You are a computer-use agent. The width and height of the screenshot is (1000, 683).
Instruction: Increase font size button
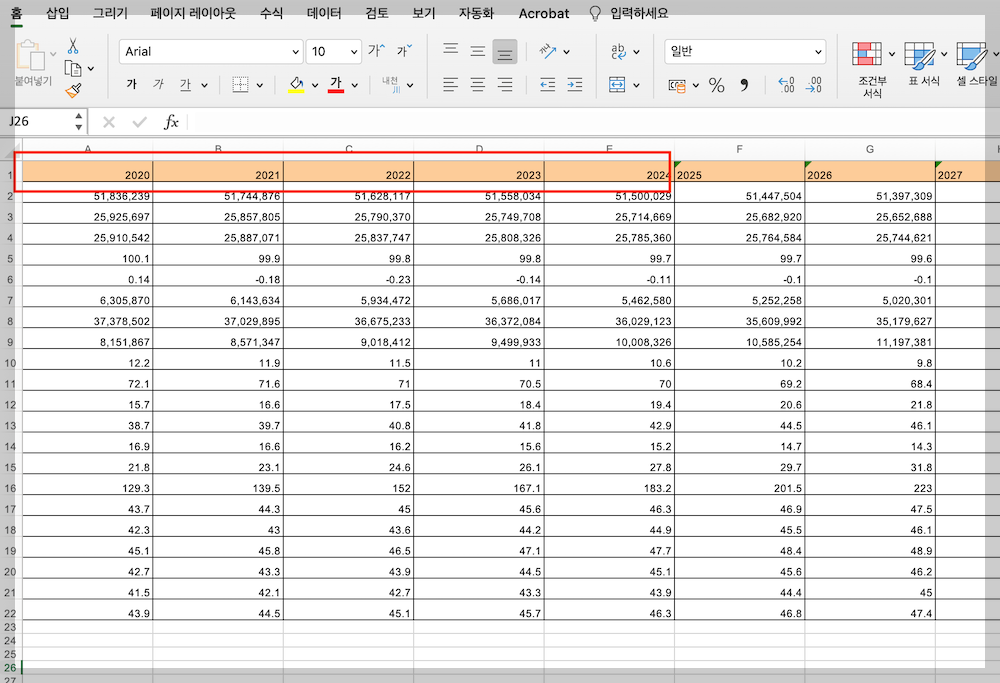(376, 50)
